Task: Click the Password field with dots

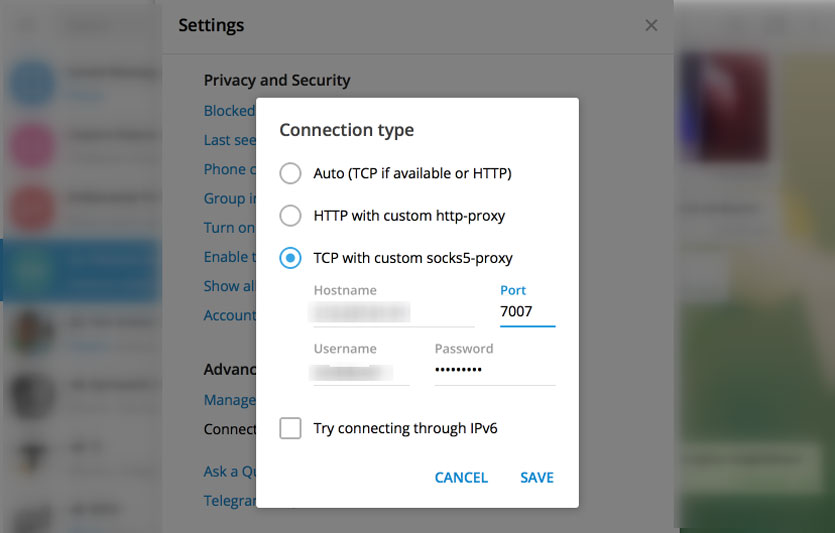Action: tap(495, 371)
